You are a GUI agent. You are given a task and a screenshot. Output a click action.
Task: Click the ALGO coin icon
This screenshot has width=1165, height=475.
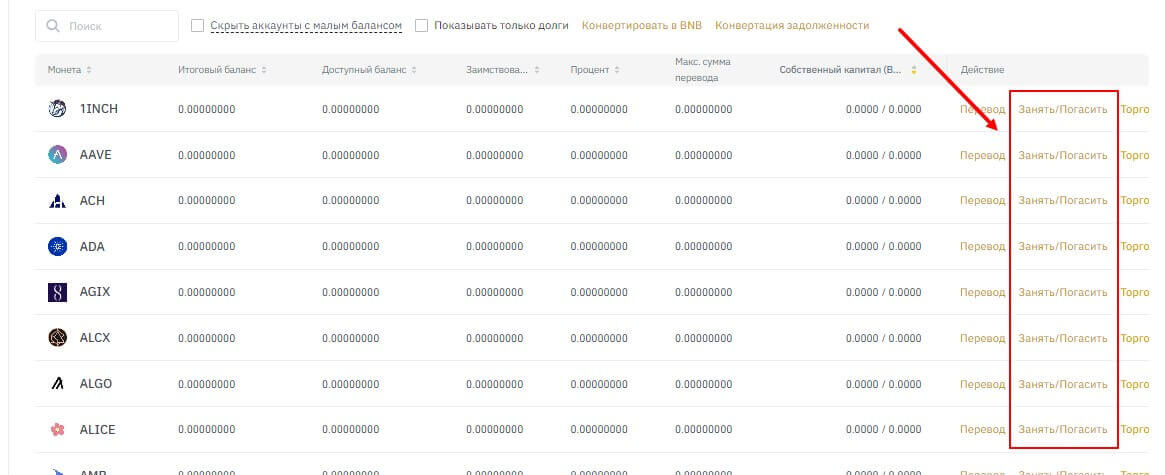click(x=57, y=384)
